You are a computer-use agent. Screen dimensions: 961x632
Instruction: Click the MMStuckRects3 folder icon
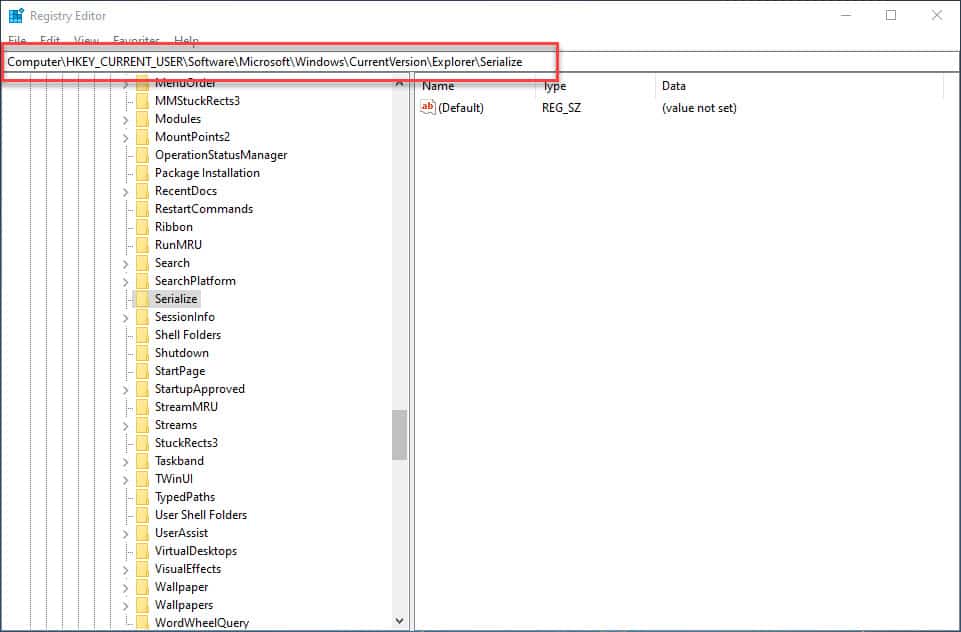coord(142,101)
